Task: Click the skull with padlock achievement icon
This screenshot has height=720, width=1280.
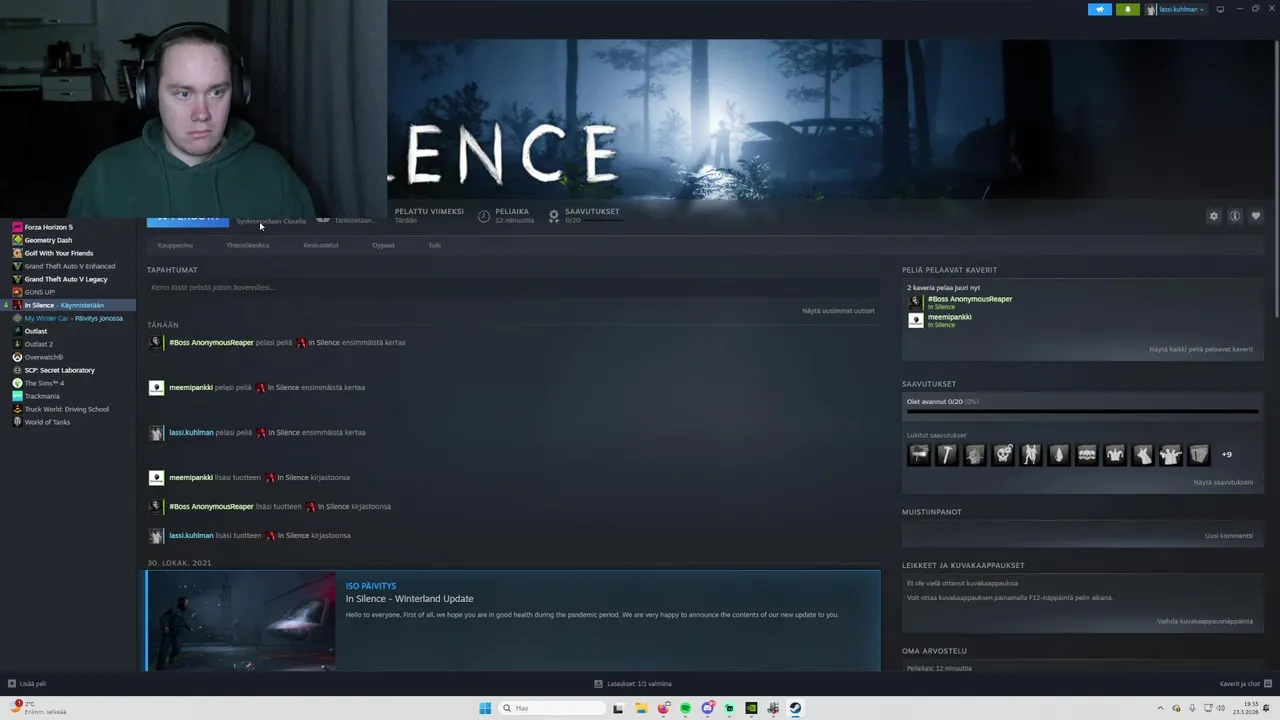Action: 1003,455
